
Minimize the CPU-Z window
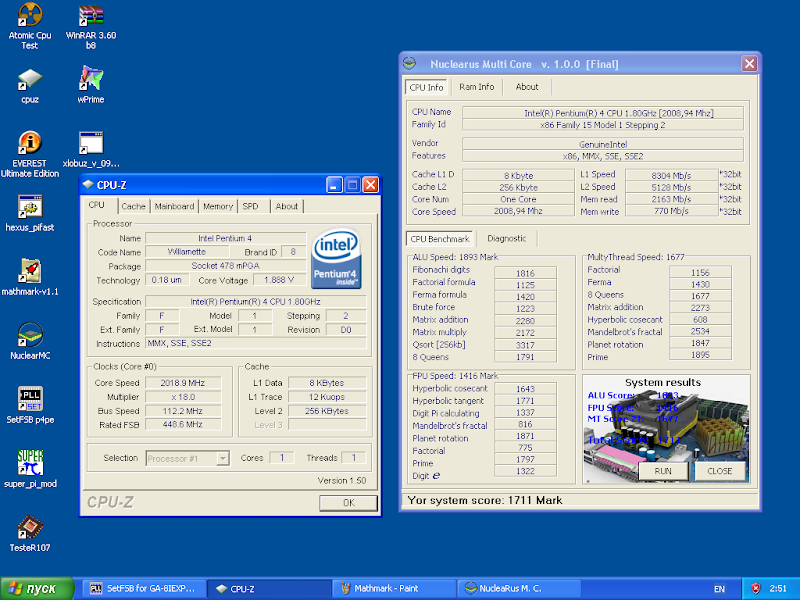[x=334, y=185]
